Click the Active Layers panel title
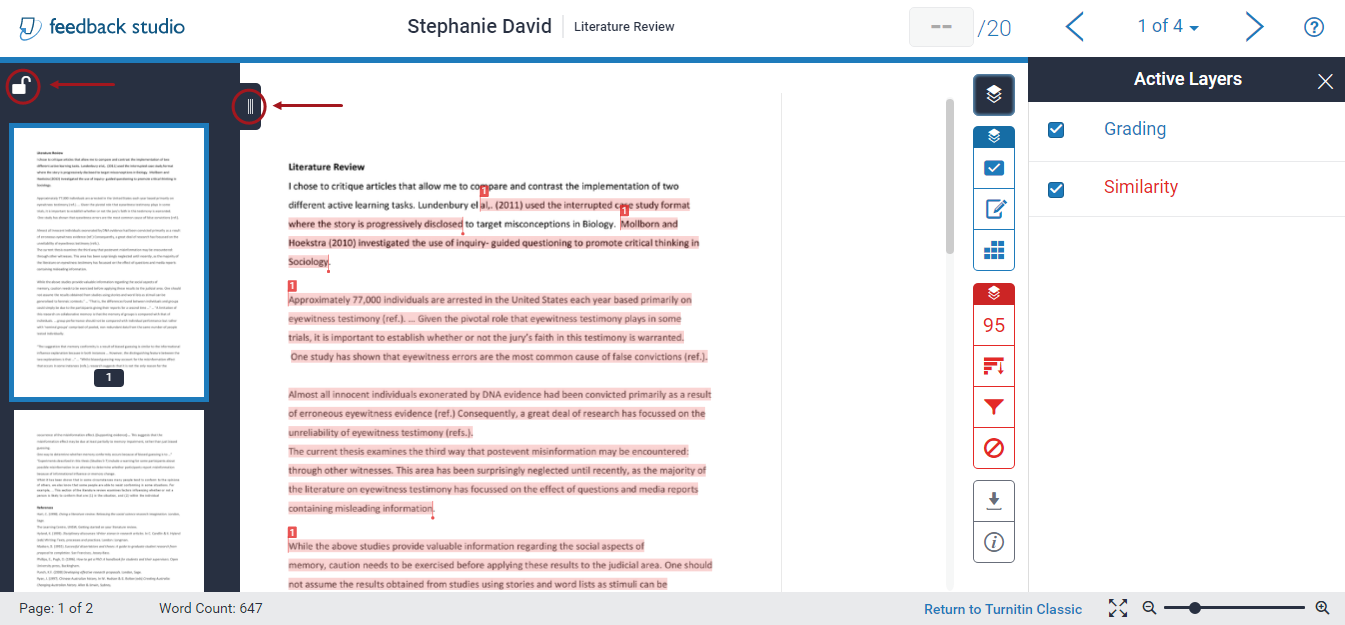This screenshot has height=625, width=1345. tap(1188, 80)
